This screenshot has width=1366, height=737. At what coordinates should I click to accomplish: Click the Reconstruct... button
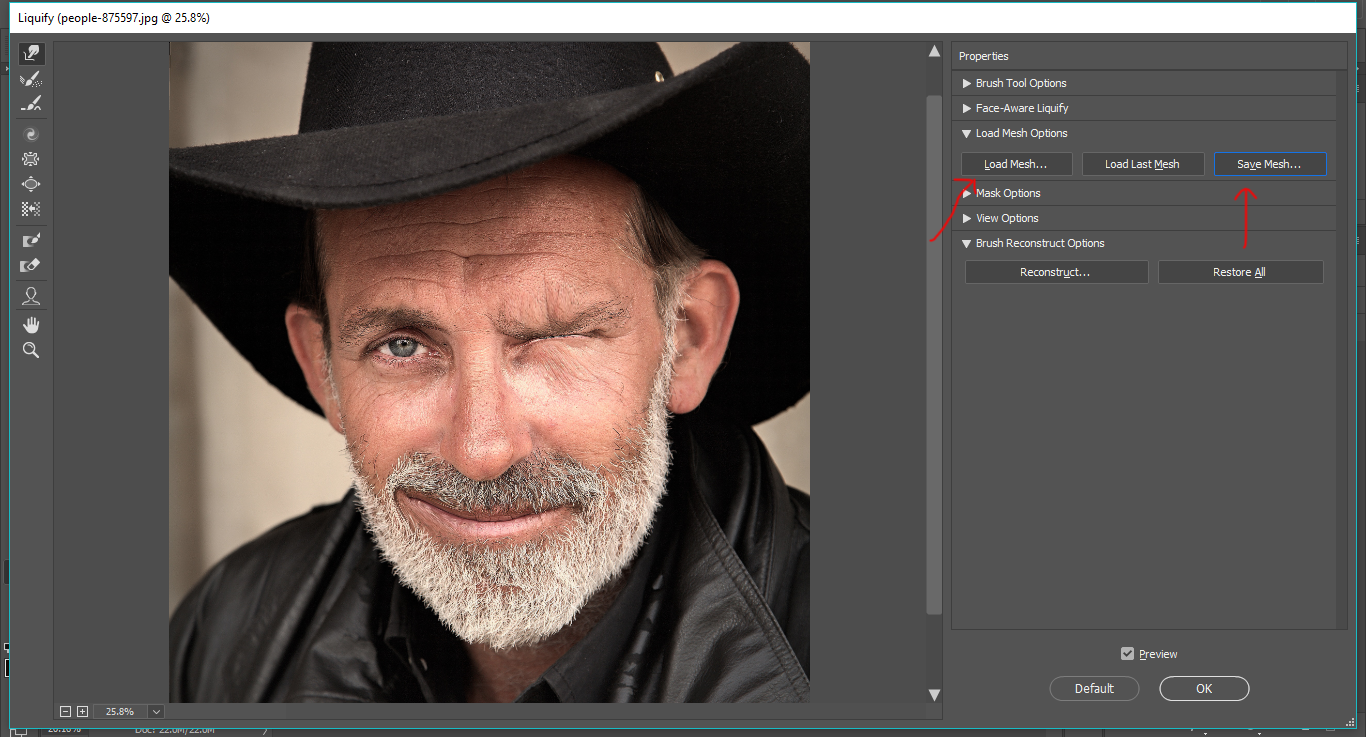tap(1056, 272)
